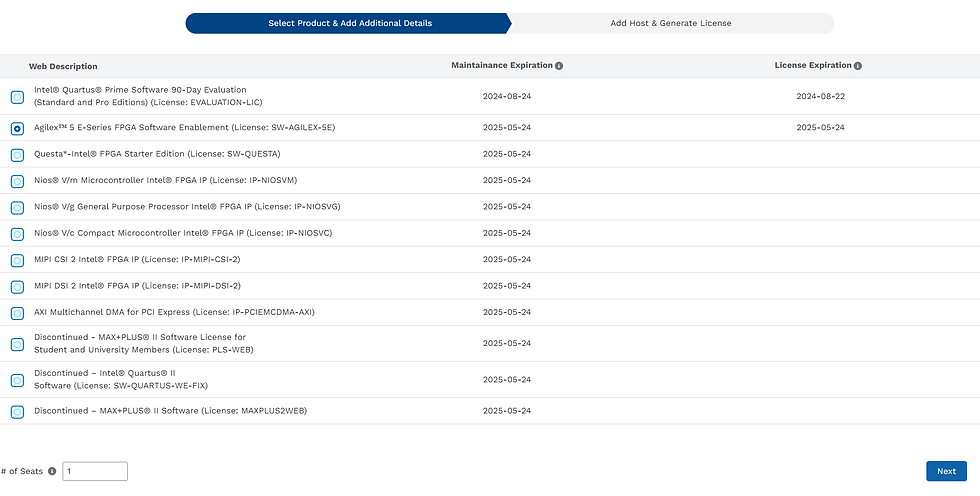The image size is (980, 496).
Task: Select the Nios V/m Microcontroller radio button
Action: (18, 181)
